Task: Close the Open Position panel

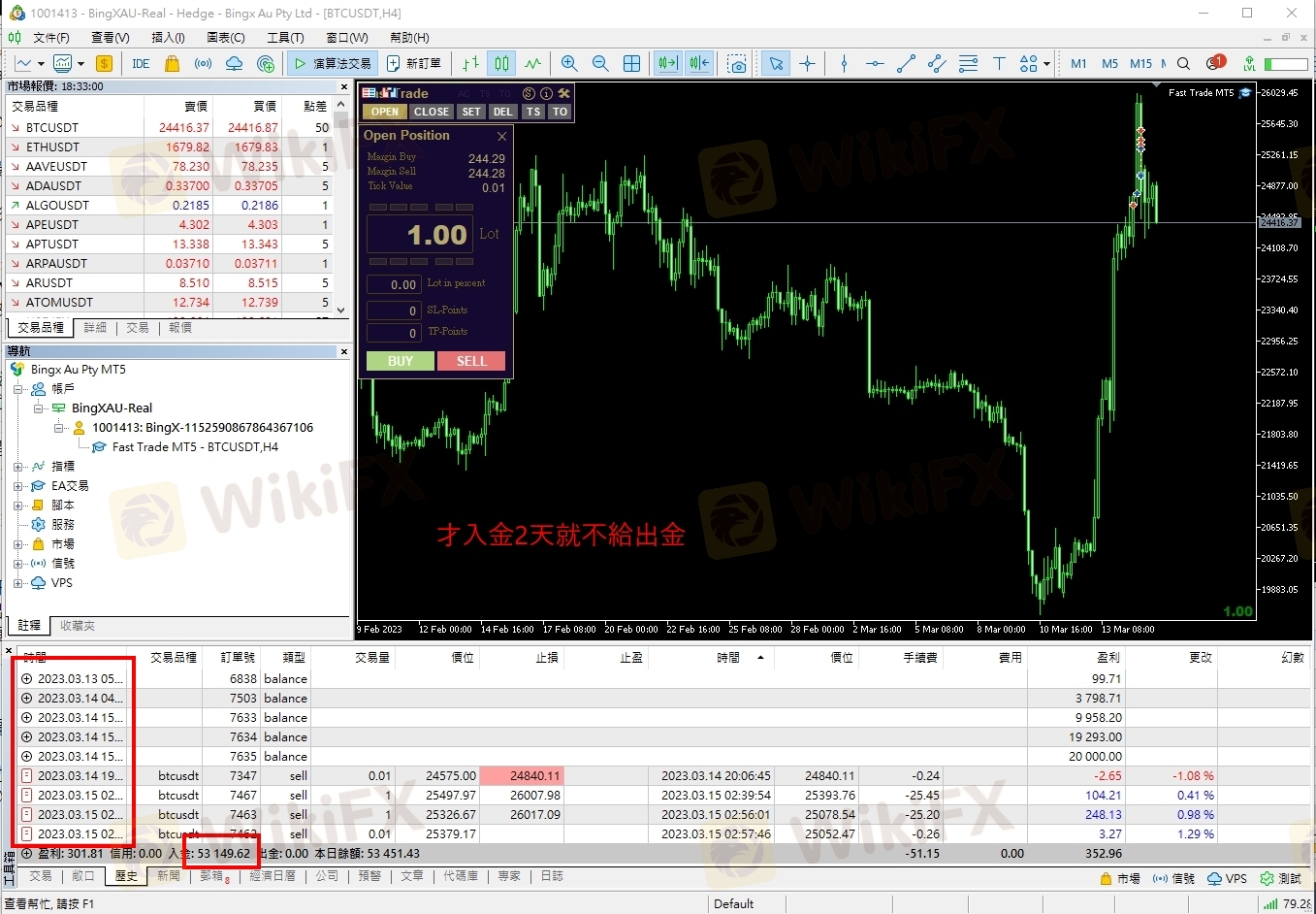Action: click(501, 136)
